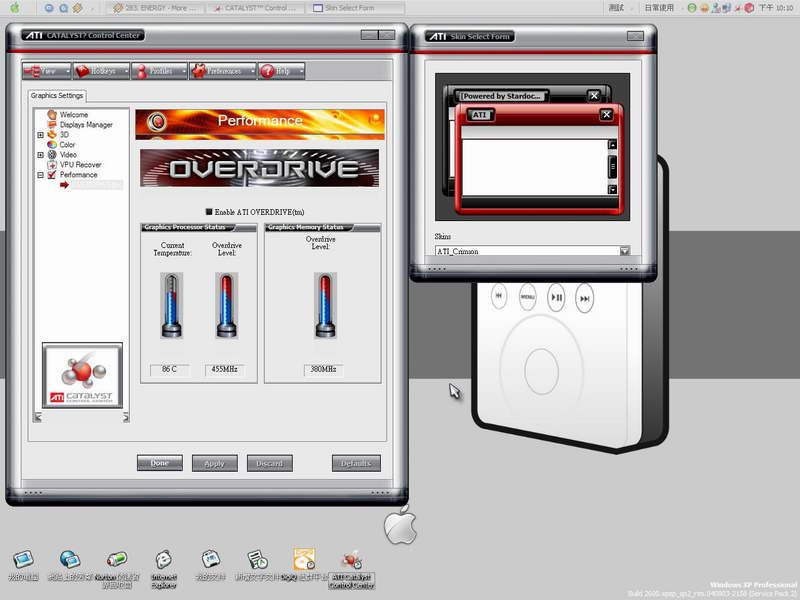Click the processor Overdrive Level gauge
This screenshot has height=600, width=800.
click(227, 305)
